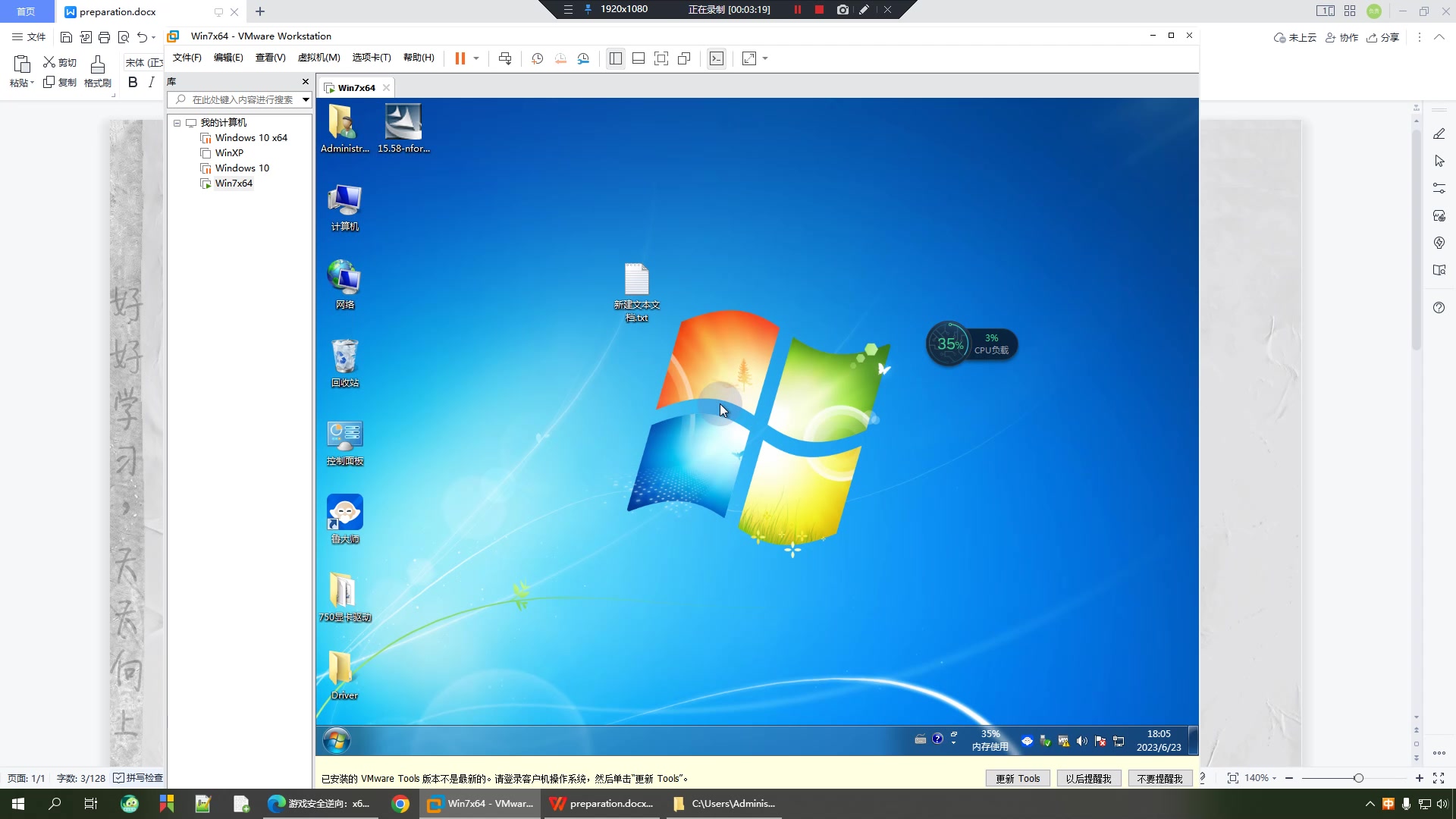Select the Administrator folder icon
The image size is (1456, 819).
point(344,128)
